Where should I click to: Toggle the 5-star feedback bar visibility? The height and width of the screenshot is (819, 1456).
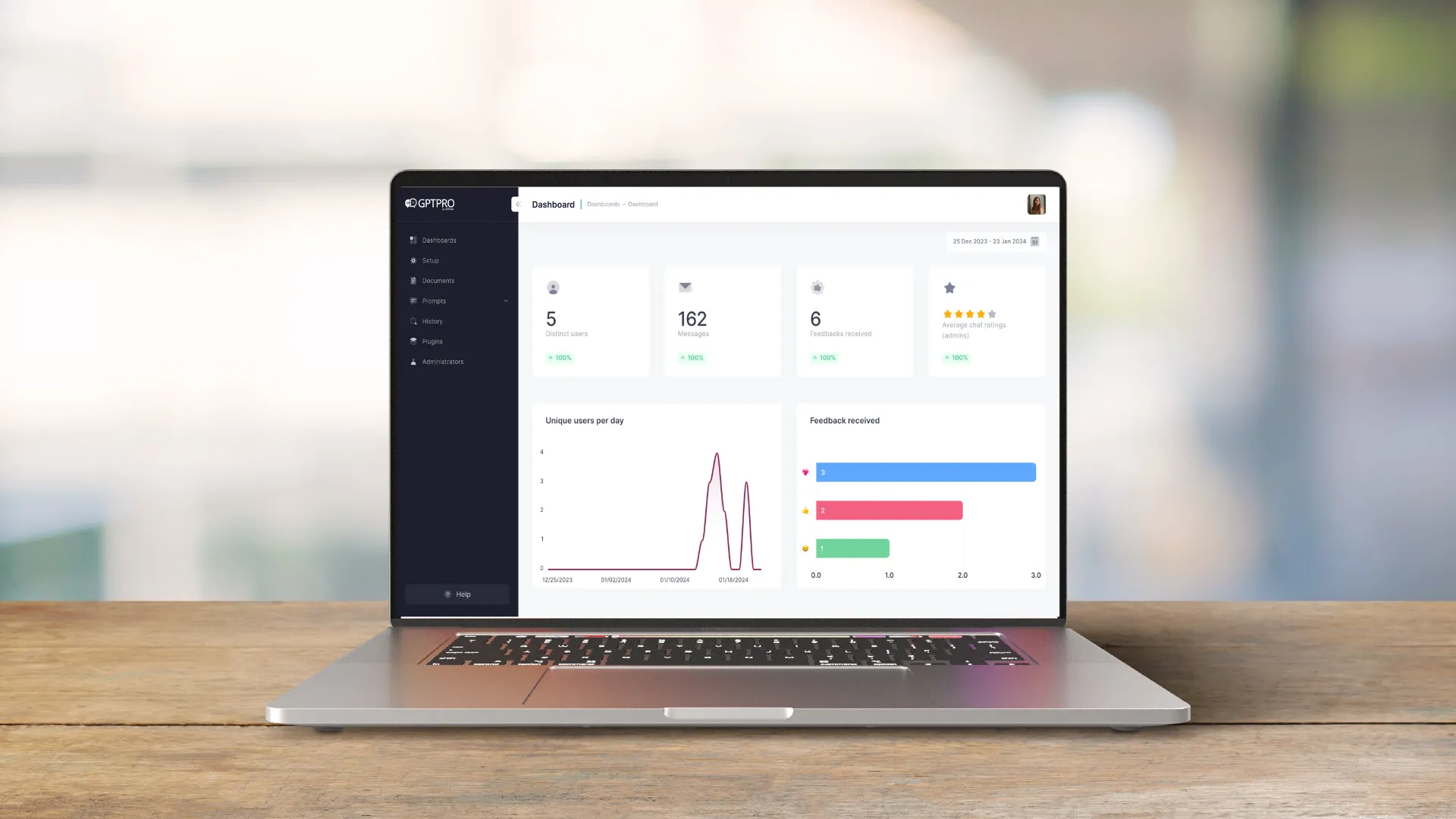pos(805,472)
